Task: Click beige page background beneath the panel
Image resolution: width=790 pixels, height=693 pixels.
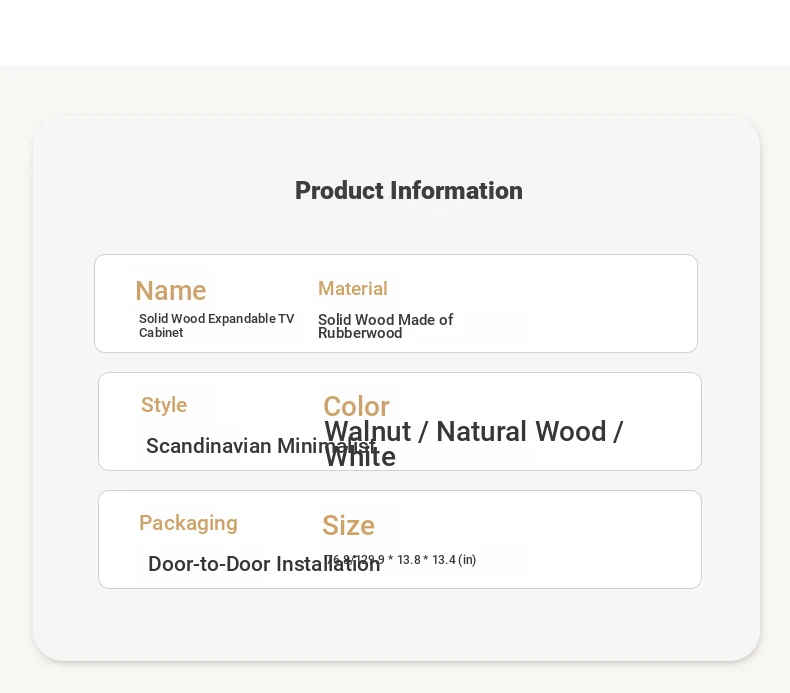Action: [395, 678]
